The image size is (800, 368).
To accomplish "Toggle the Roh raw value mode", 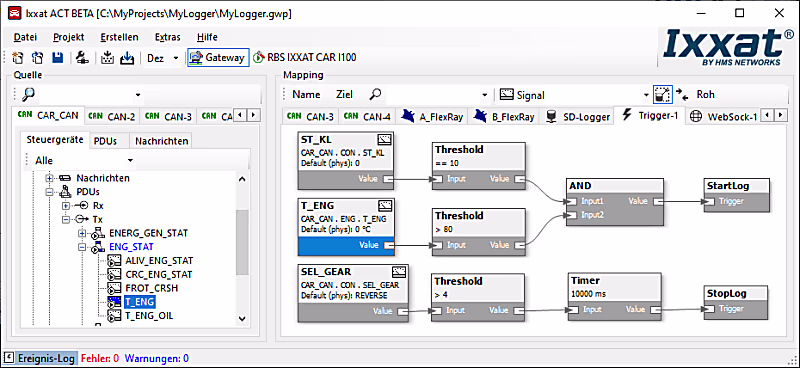I will [x=706, y=94].
